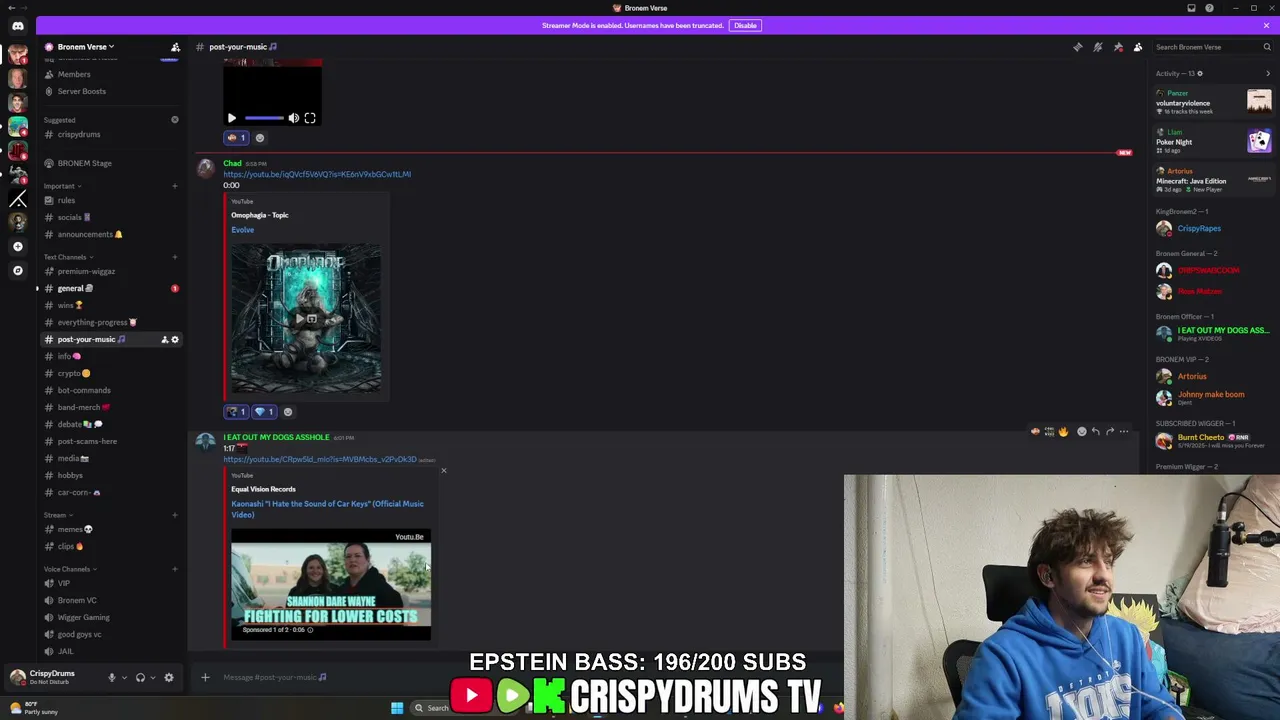Toggle channel notification bell setting
Screen dimensions: 1280x720
(1097, 47)
